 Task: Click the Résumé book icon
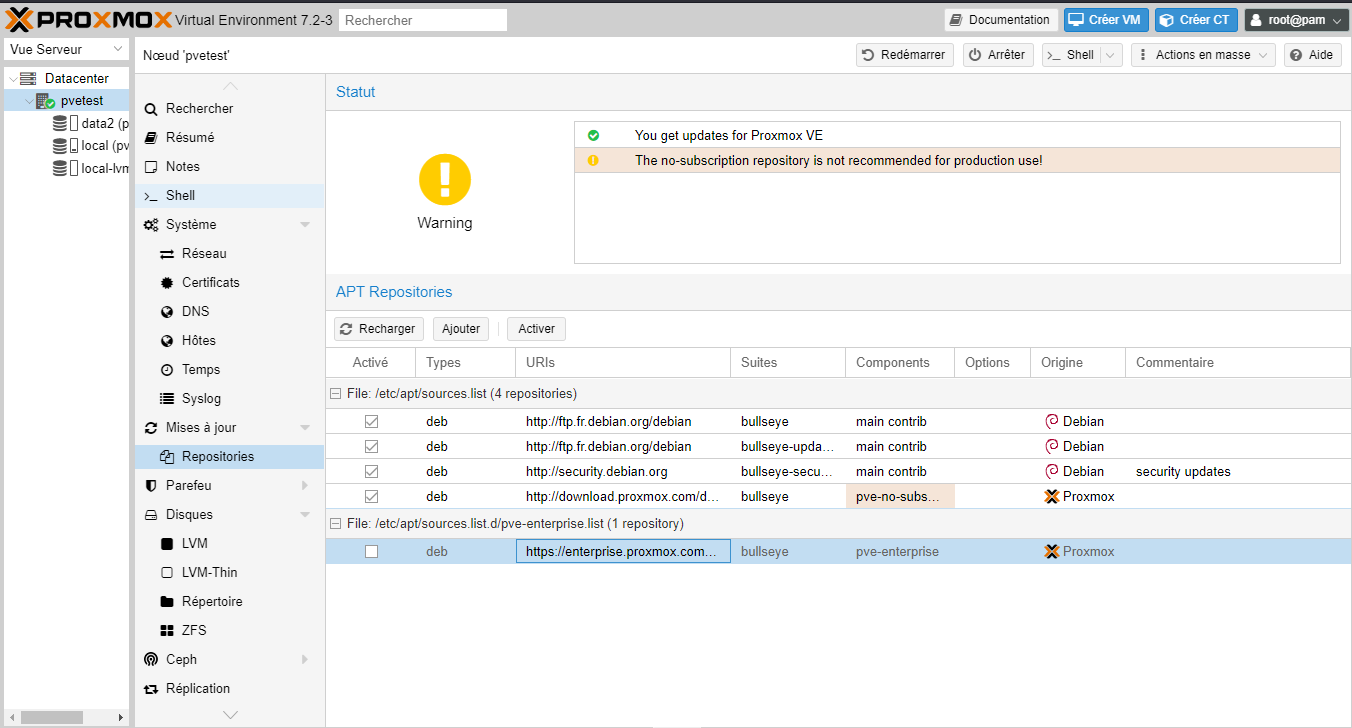[x=151, y=138]
